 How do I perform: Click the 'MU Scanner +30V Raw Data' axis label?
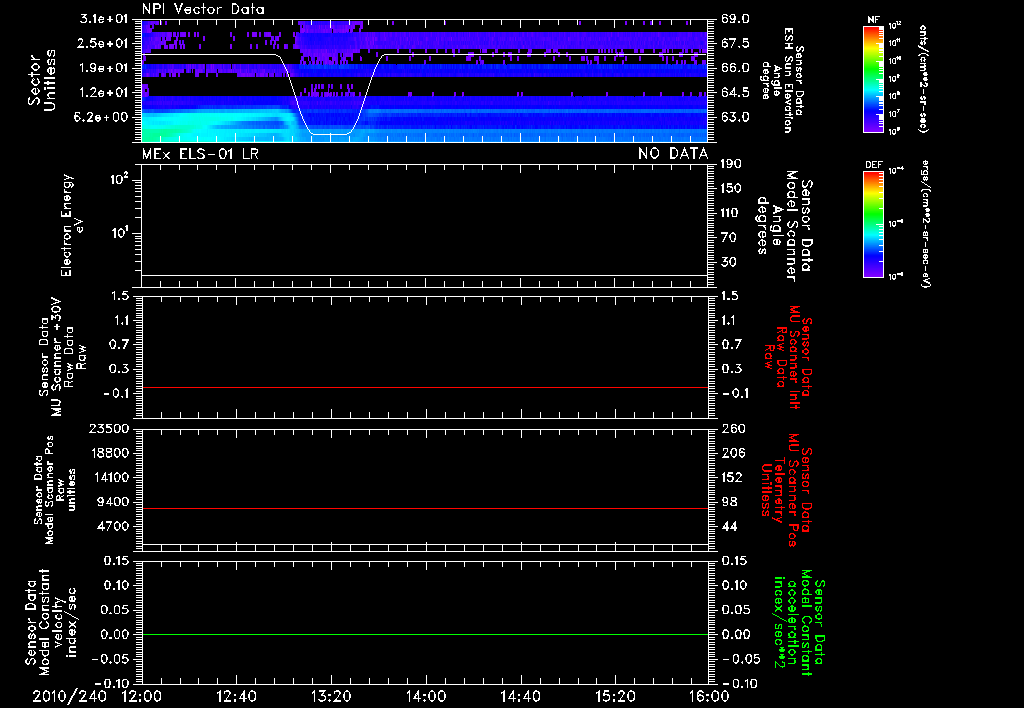[x=62, y=357]
